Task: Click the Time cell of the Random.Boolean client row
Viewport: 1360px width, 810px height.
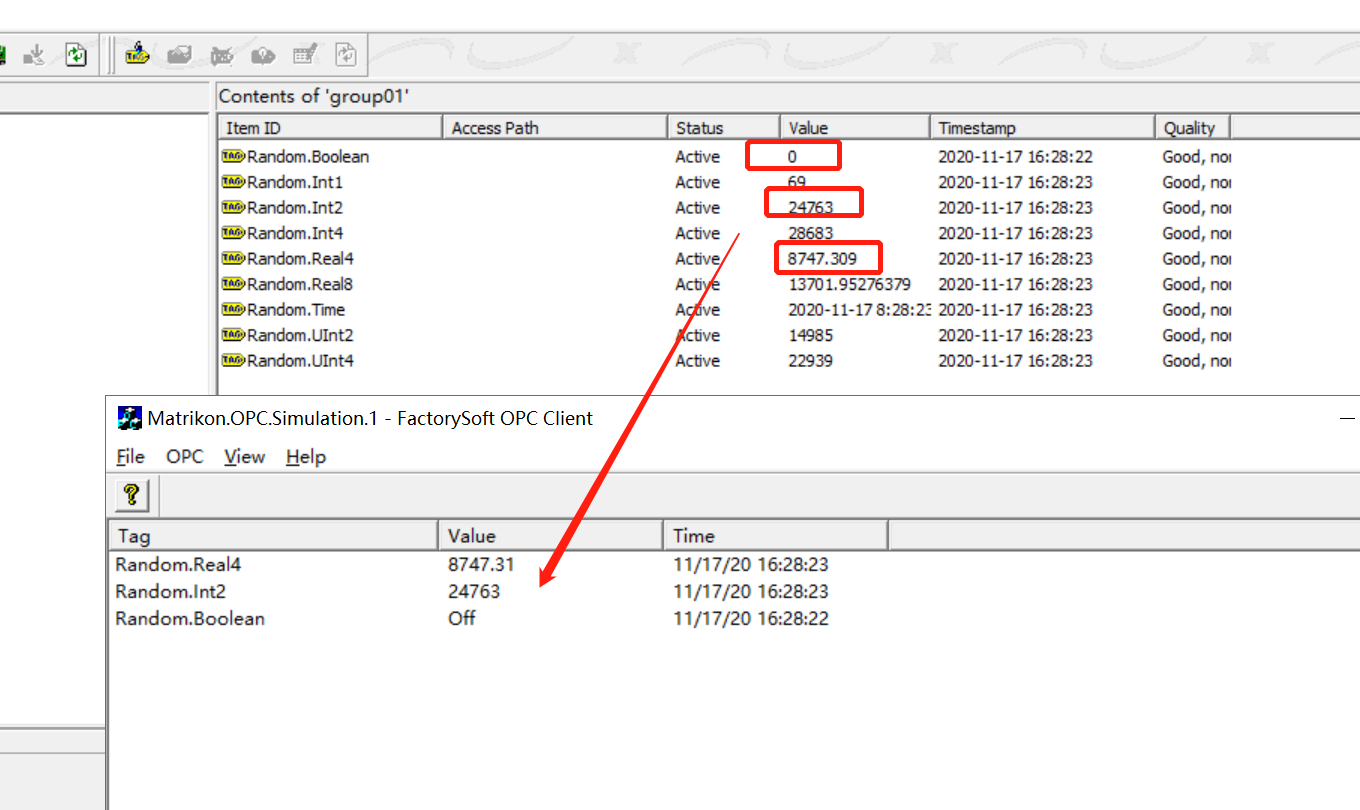Action: (751, 618)
